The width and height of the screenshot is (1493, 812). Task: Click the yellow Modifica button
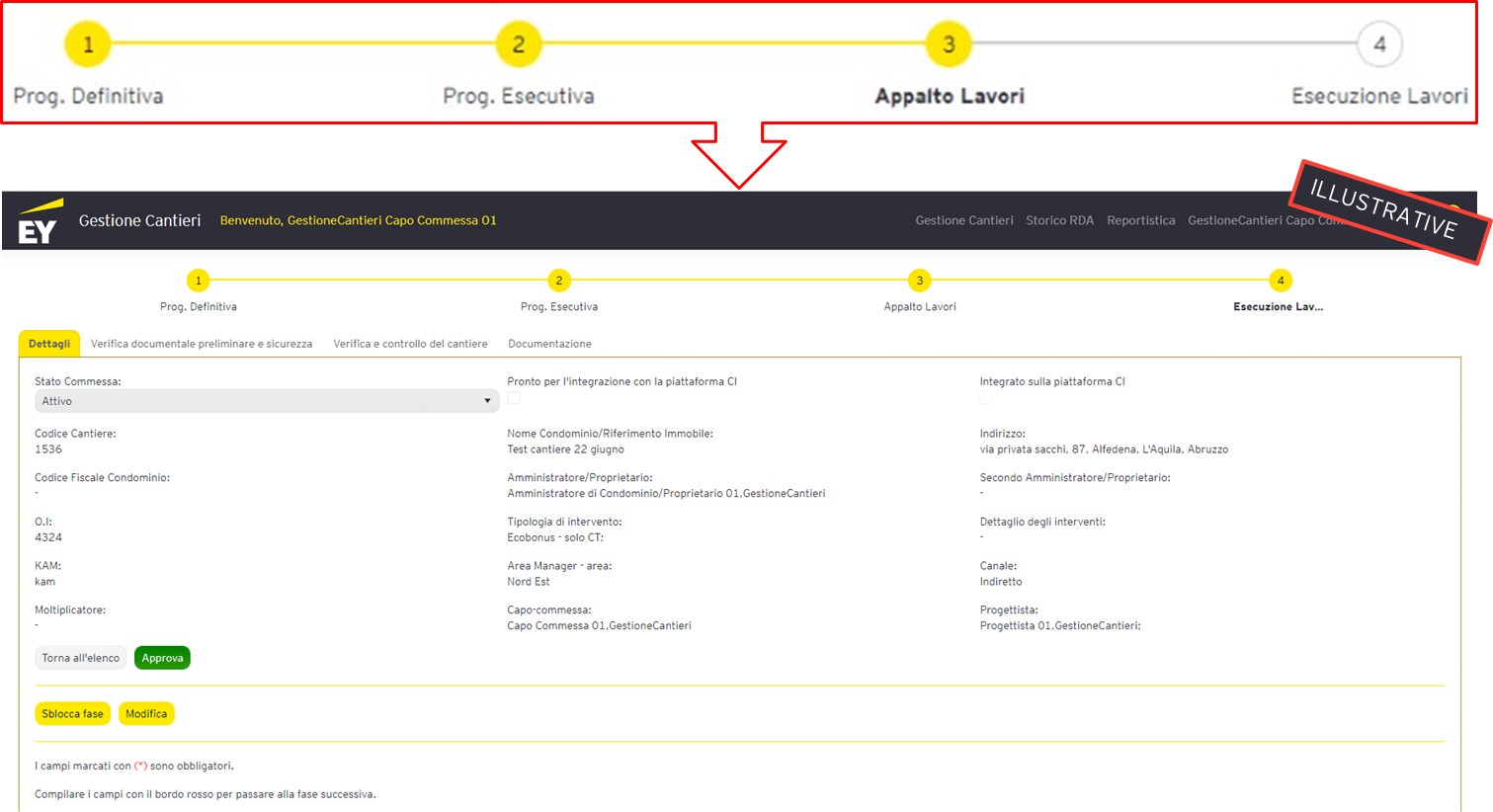pos(146,714)
